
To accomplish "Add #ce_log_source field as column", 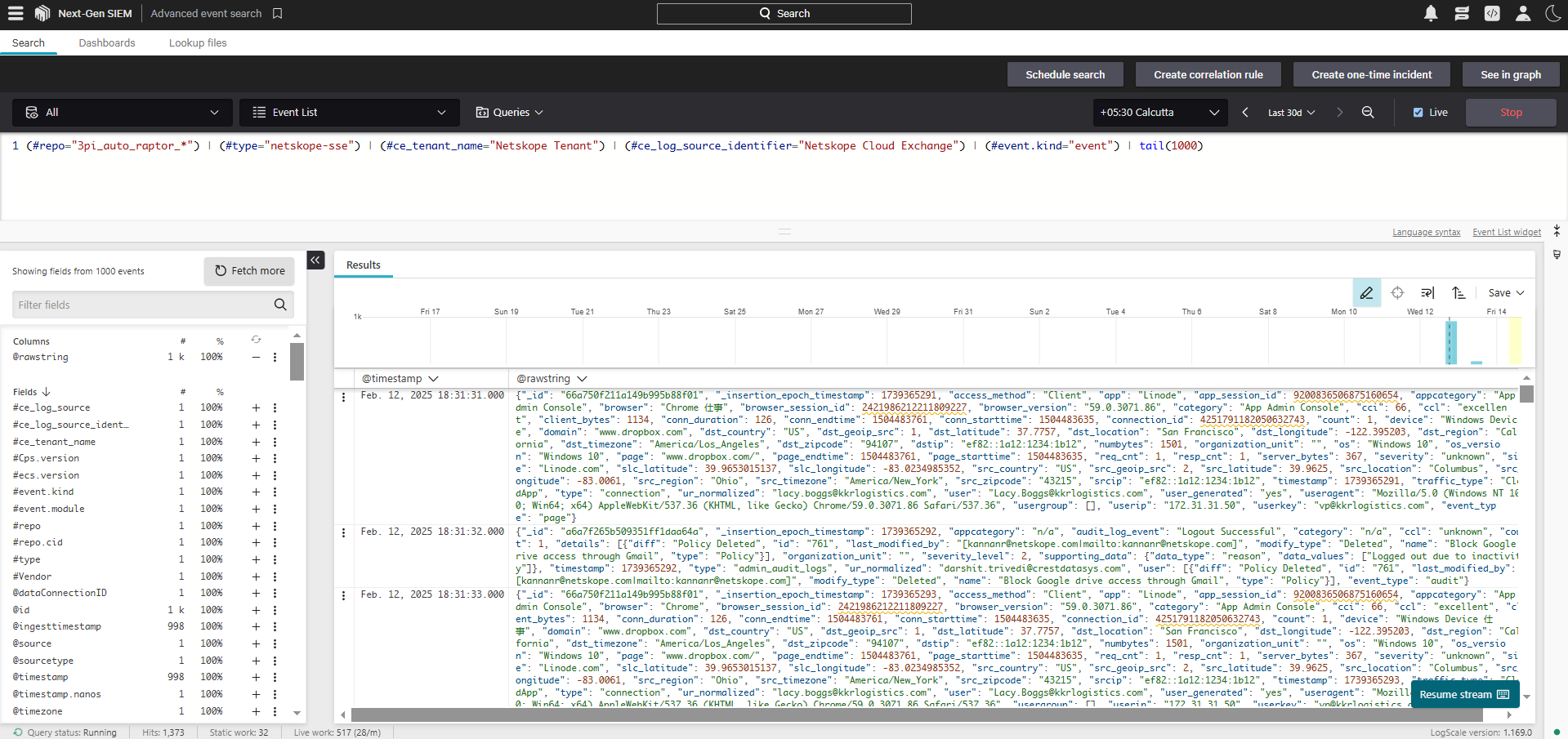I will tap(256, 407).
